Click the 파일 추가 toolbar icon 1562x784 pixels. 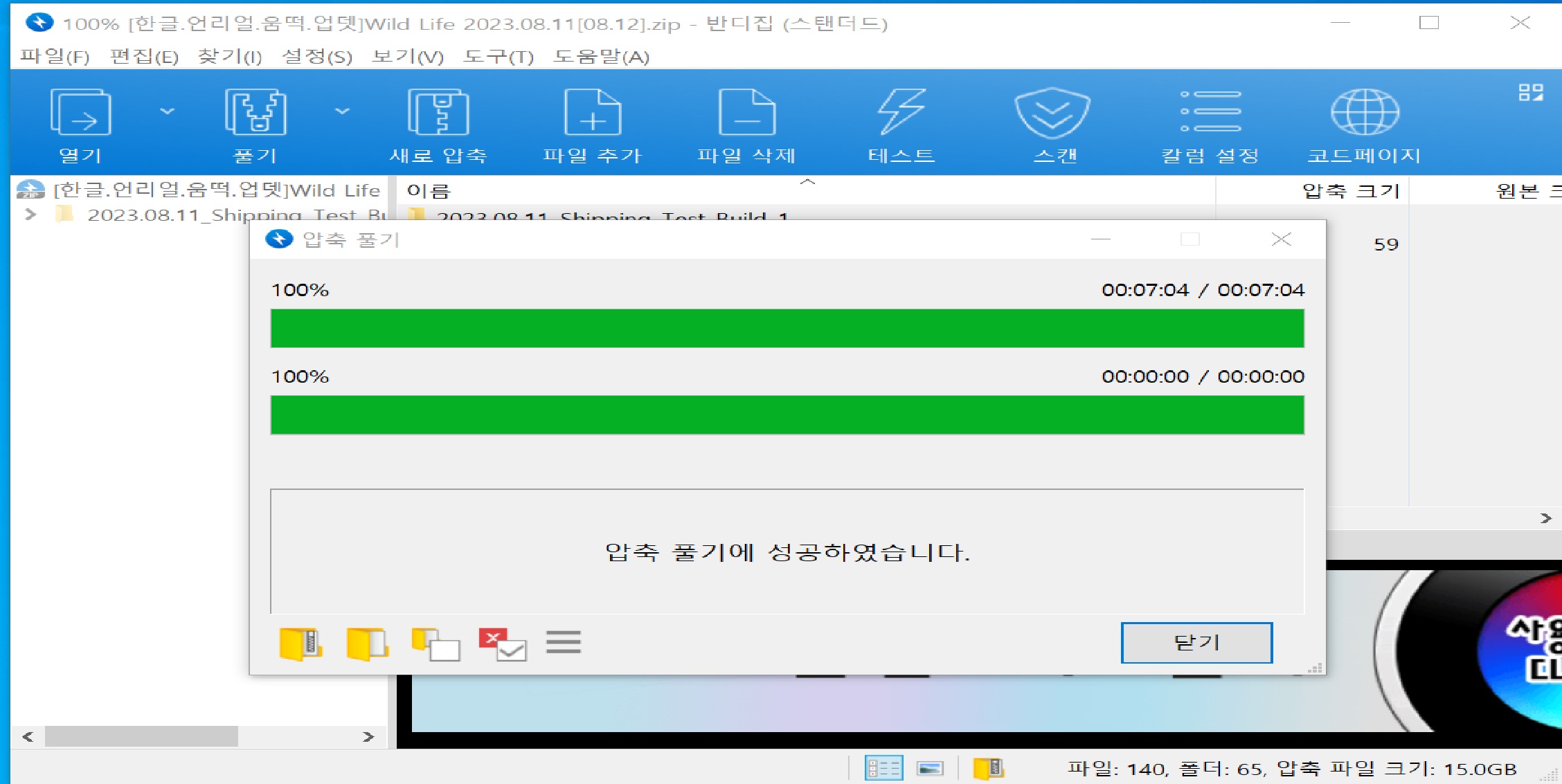click(x=593, y=113)
